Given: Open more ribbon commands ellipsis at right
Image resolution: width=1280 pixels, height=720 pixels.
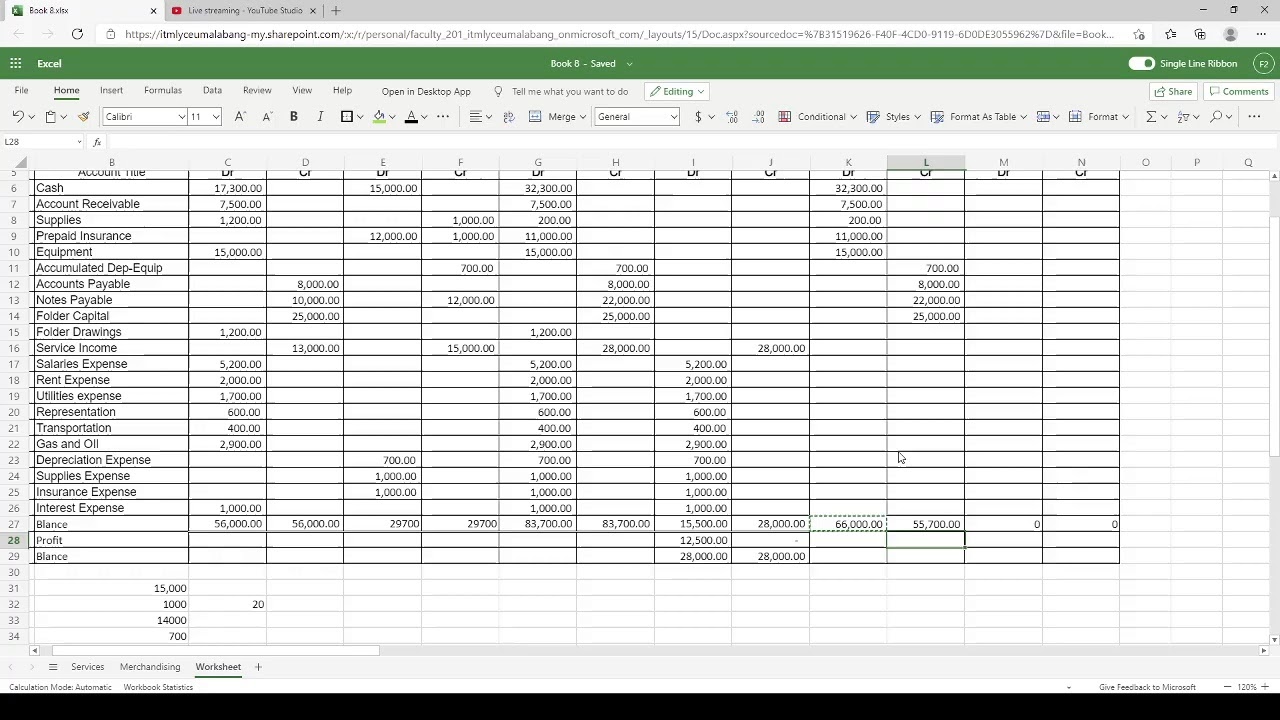Looking at the screenshot, I should tap(1254, 117).
